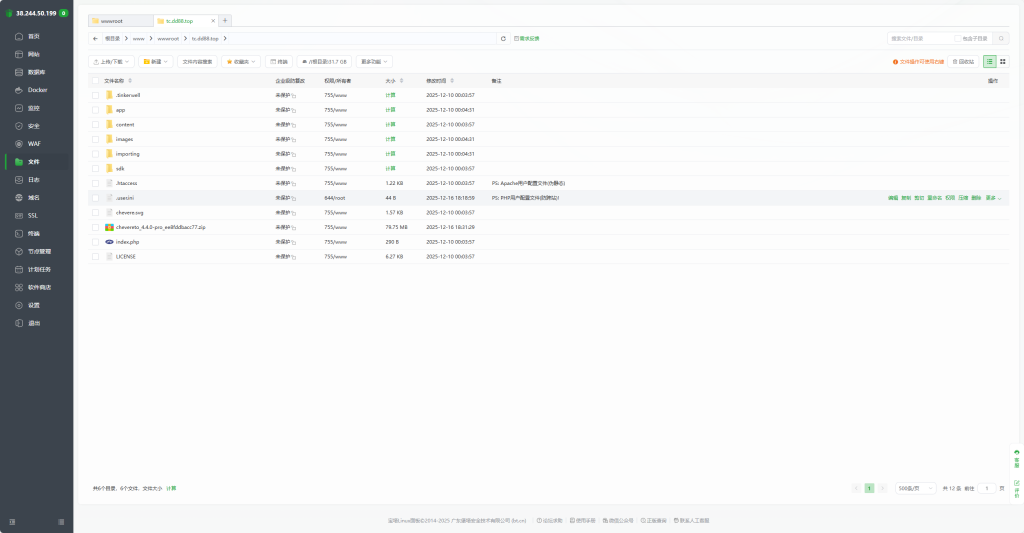
Task: Tick the checkbox for index.php
Action: (96, 242)
